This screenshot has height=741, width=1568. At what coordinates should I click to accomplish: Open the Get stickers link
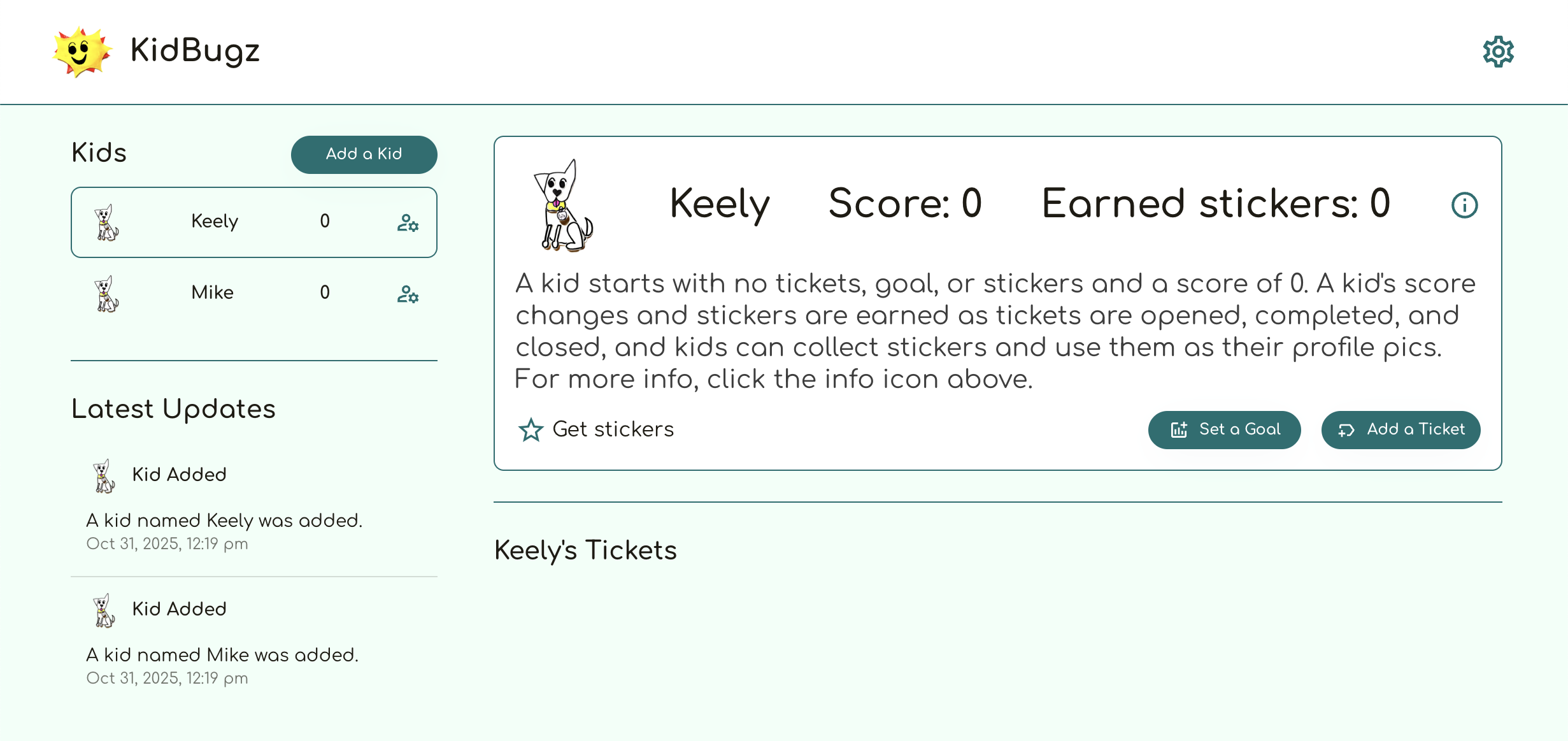(613, 429)
